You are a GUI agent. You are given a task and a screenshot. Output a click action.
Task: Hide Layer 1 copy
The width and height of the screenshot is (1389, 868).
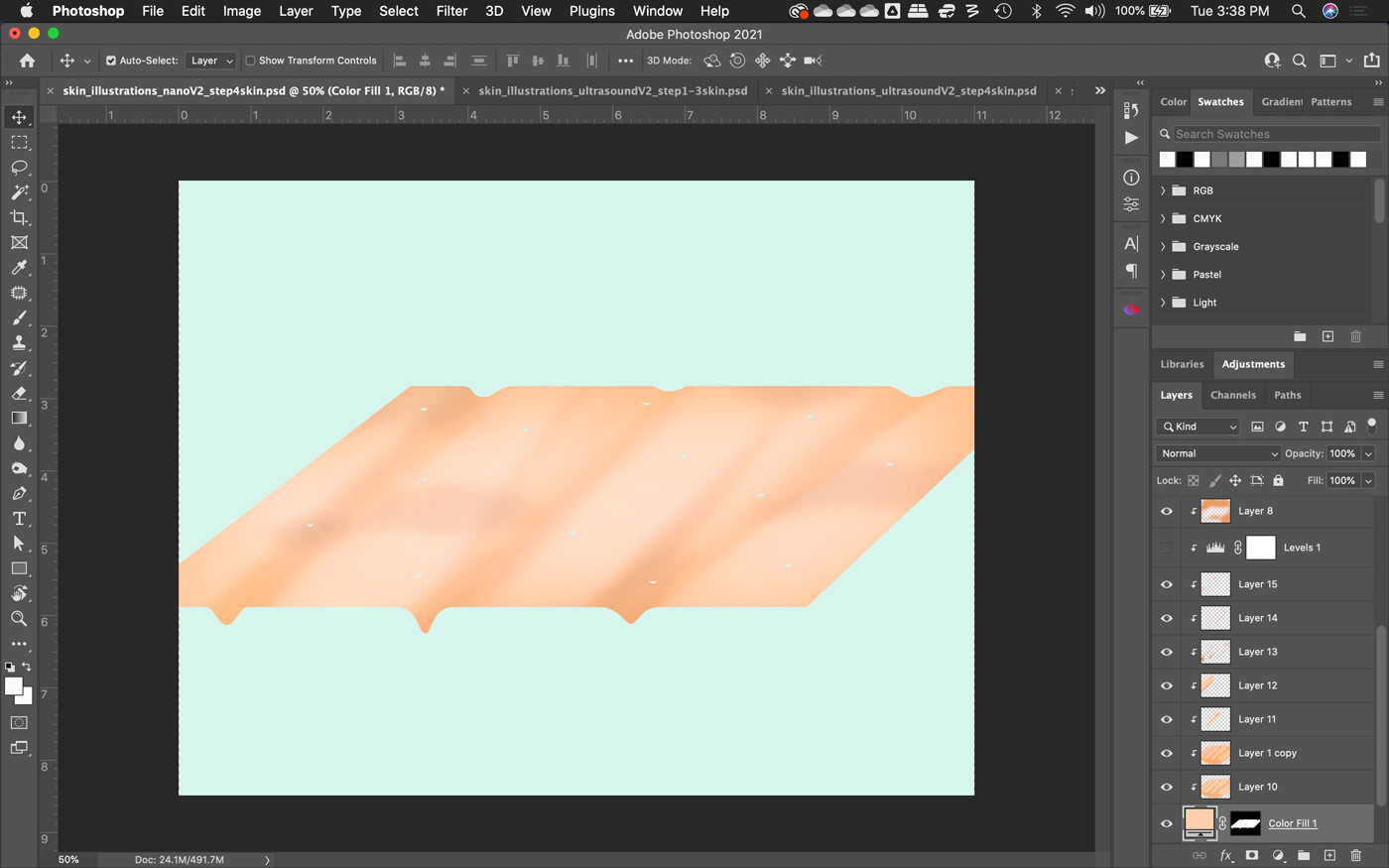pos(1167,753)
